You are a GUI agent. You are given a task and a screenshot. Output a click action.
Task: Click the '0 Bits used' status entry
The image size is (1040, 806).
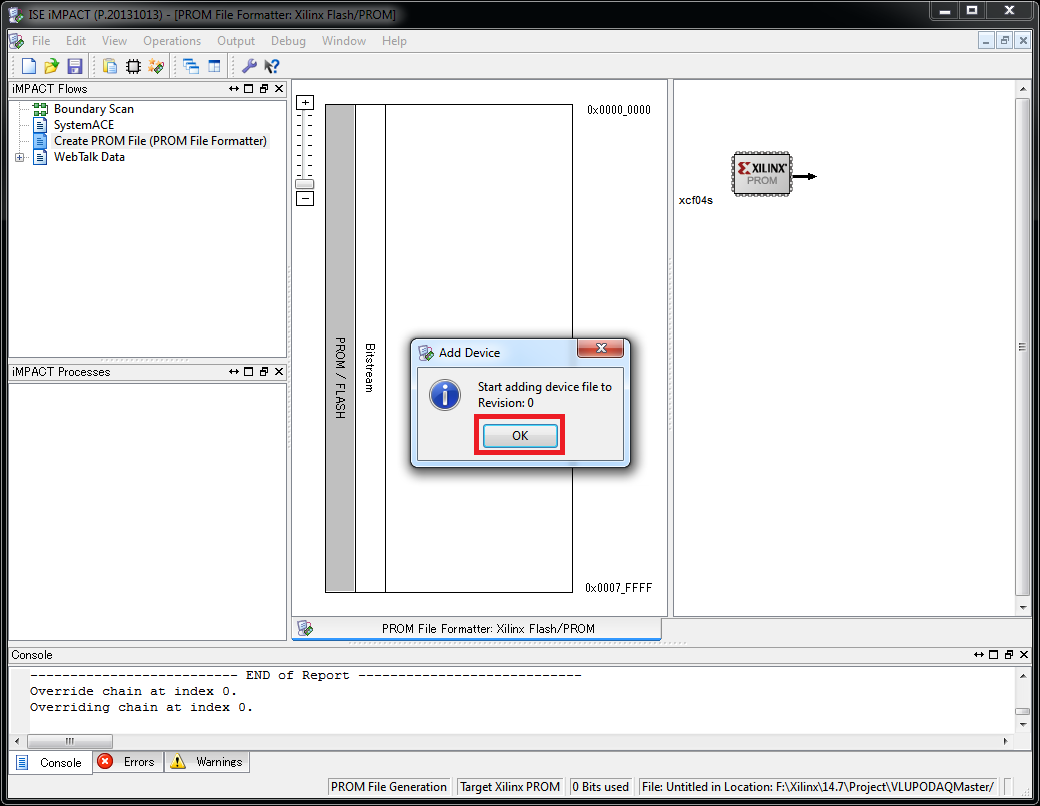coord(600,787)
